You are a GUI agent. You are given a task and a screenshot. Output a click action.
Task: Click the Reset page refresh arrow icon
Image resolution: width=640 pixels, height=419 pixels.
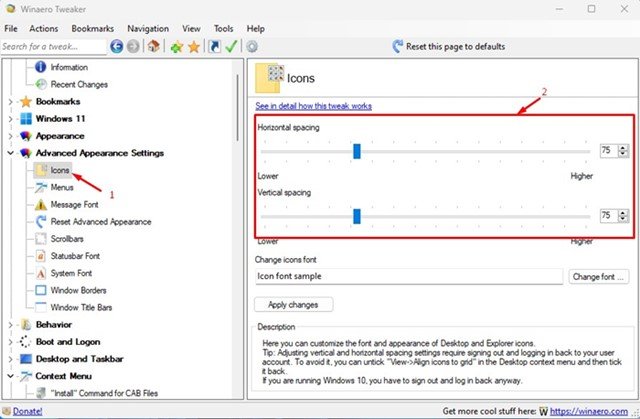(397, 46)
